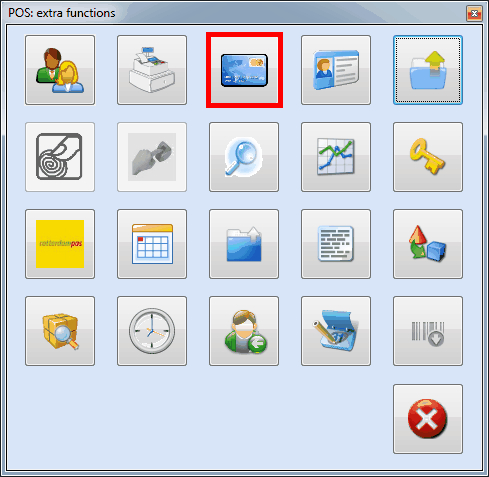Screen dimensions: 489x477
Task: Select the fingerprint scan icon
Action: coord(60,157)
